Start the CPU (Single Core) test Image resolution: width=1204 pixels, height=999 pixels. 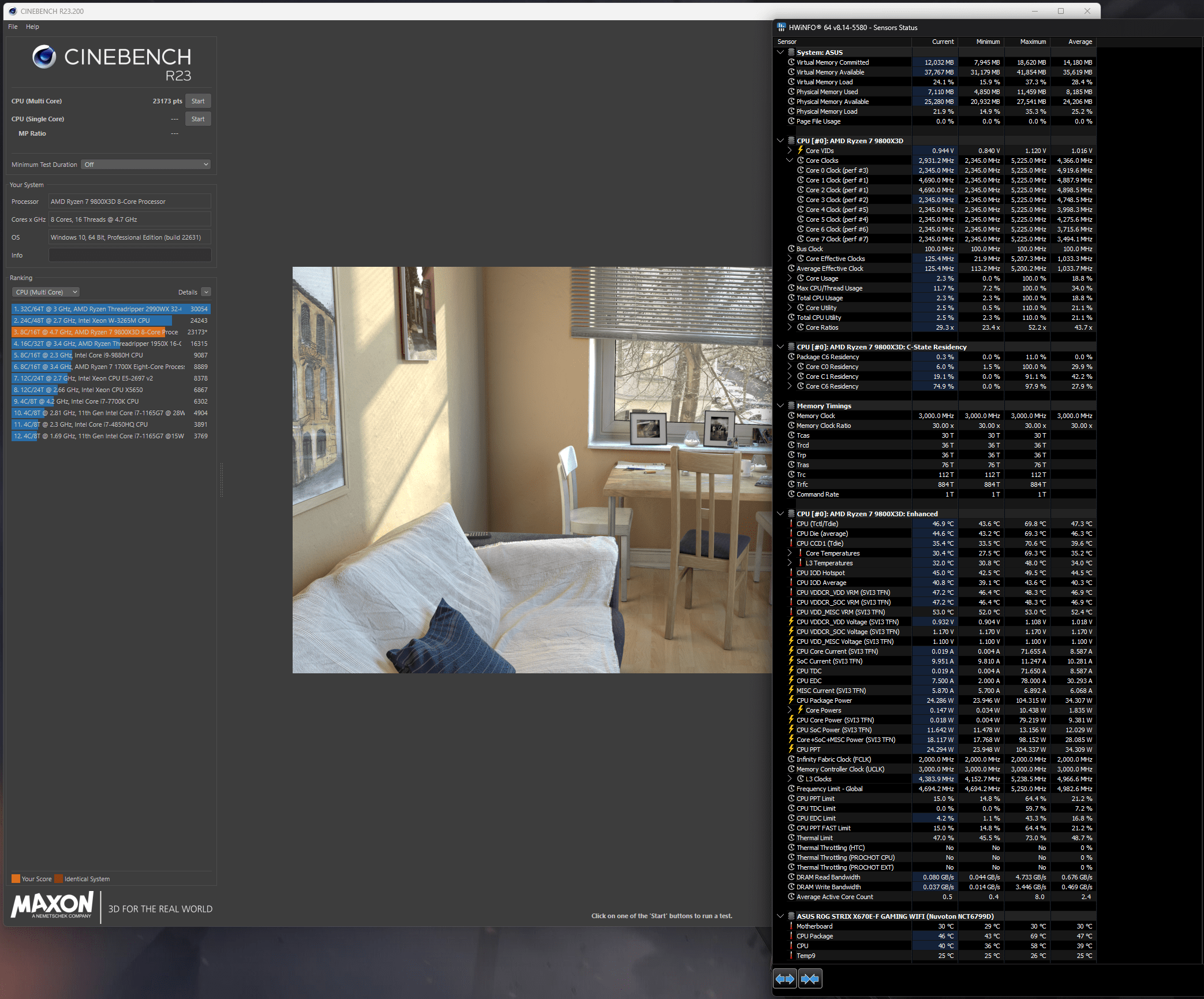(x=198, y=119)
